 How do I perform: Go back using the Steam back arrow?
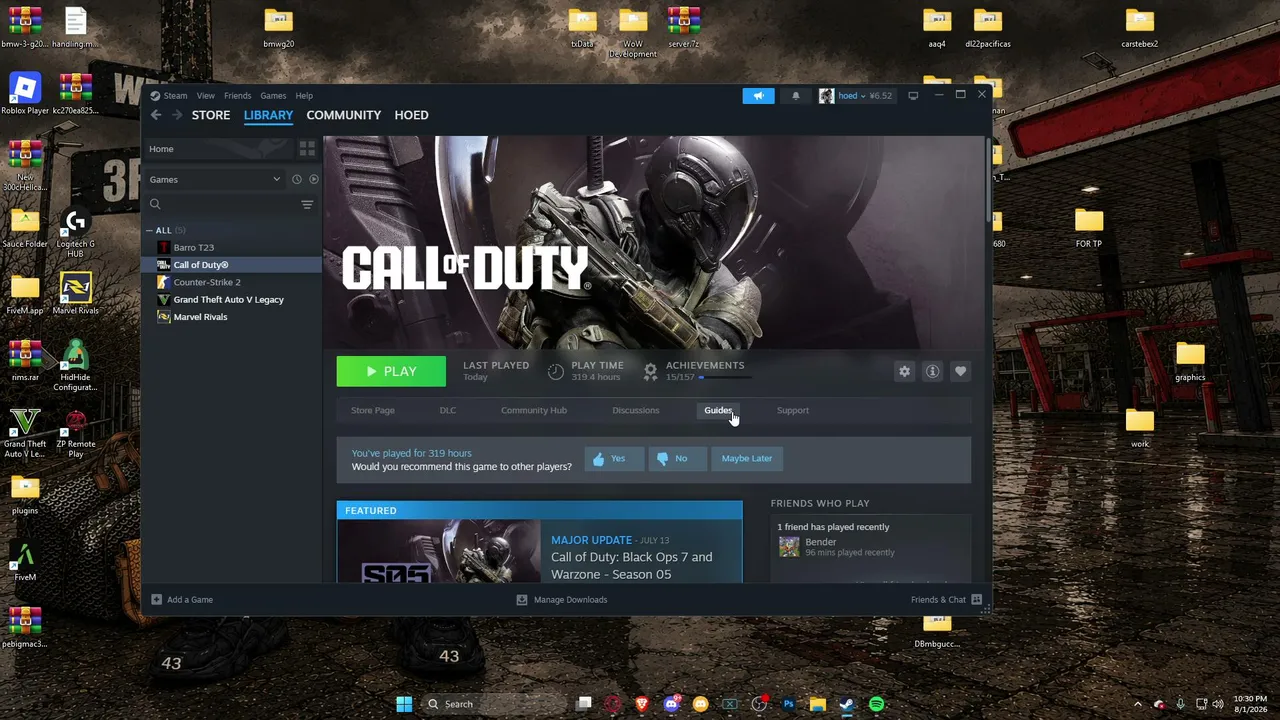coord(156,115)
